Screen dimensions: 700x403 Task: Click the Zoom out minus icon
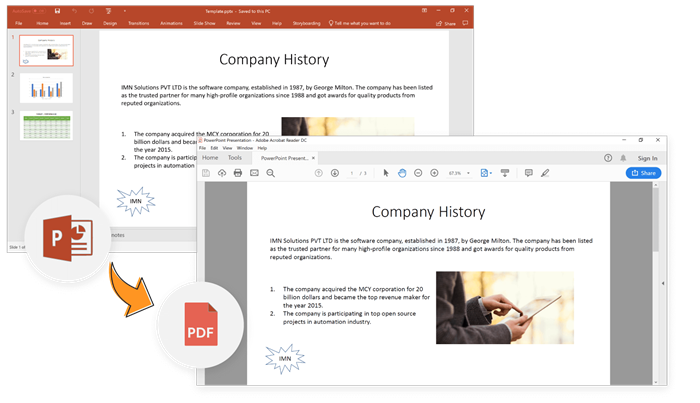[x=419, y=173]
